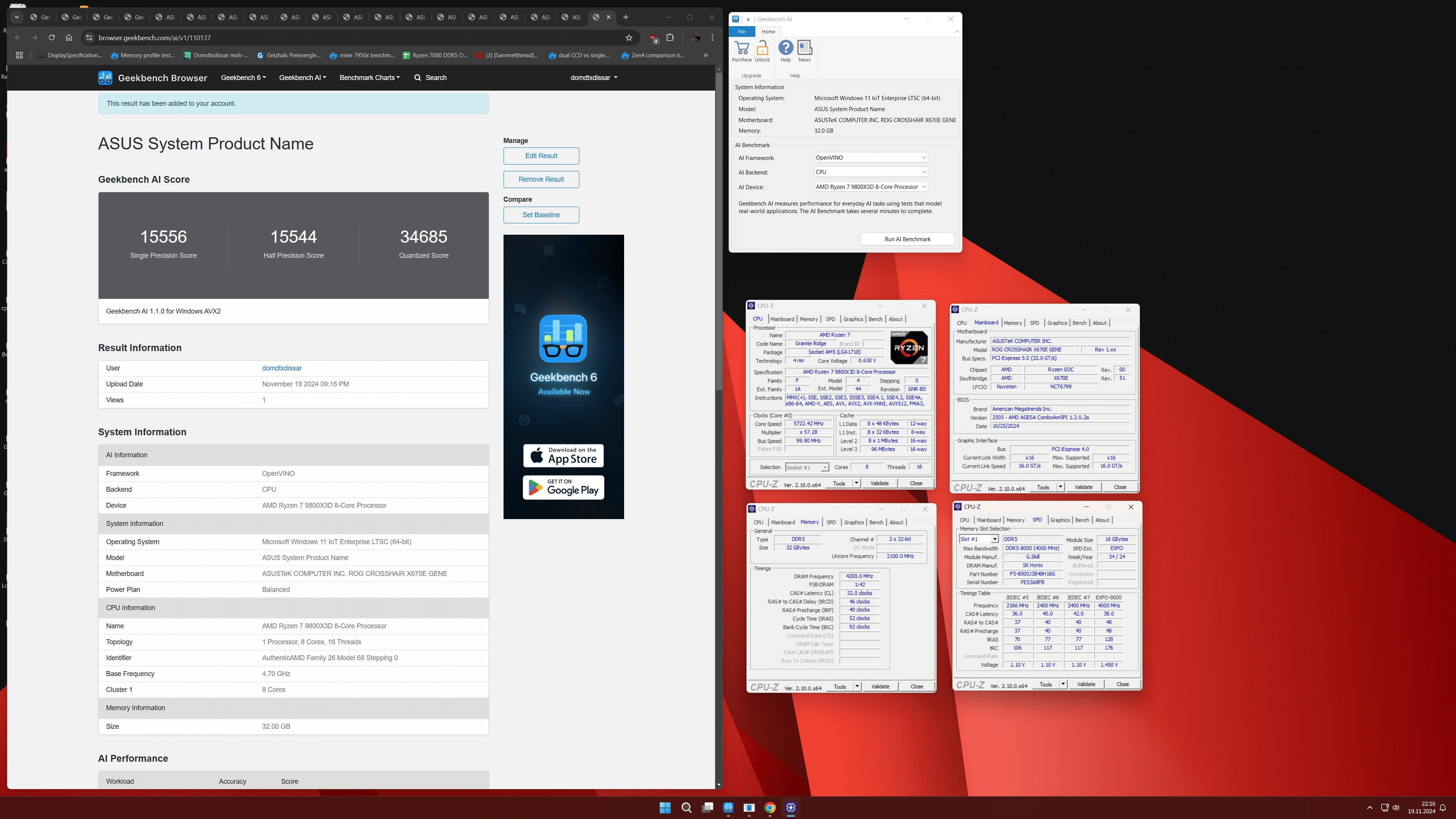Click Get it on Google Play badge

pyautogui.click(x=563, y=487)
